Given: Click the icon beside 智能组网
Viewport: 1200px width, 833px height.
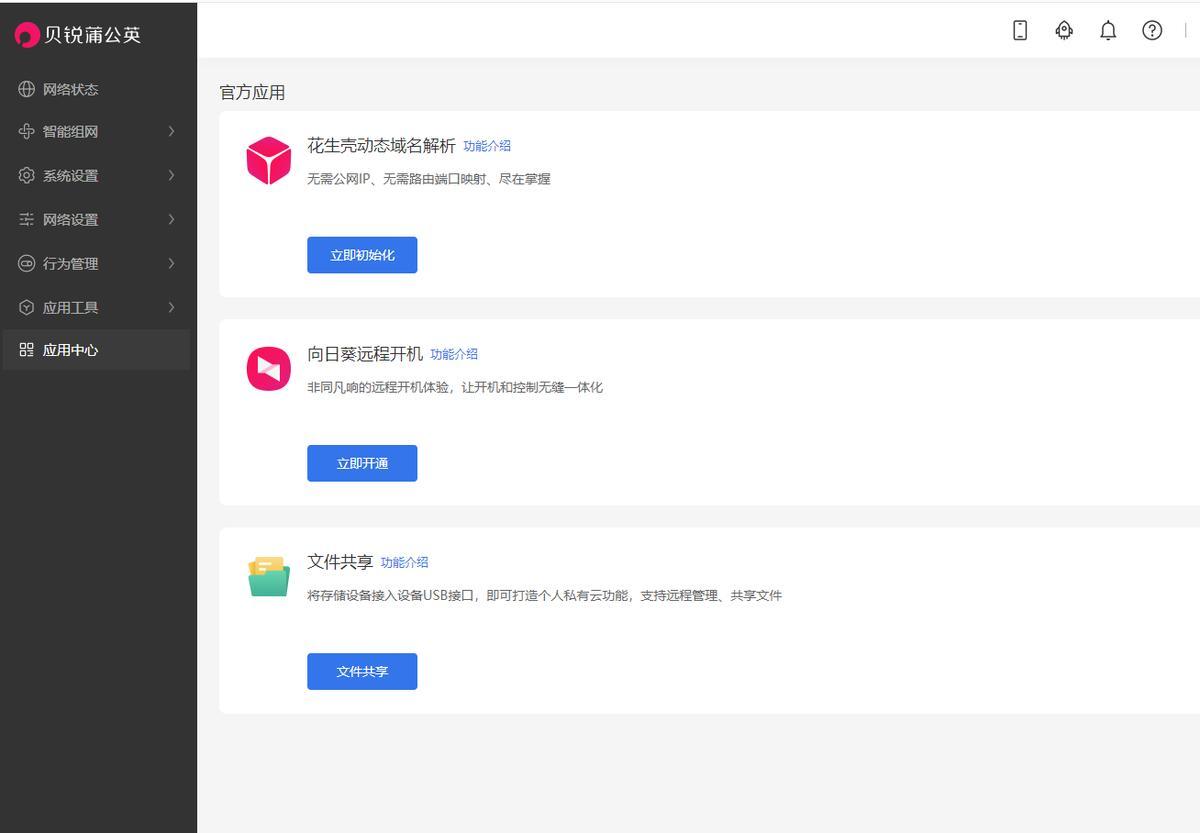Looking at the screenshot, I should click(27, 131).
